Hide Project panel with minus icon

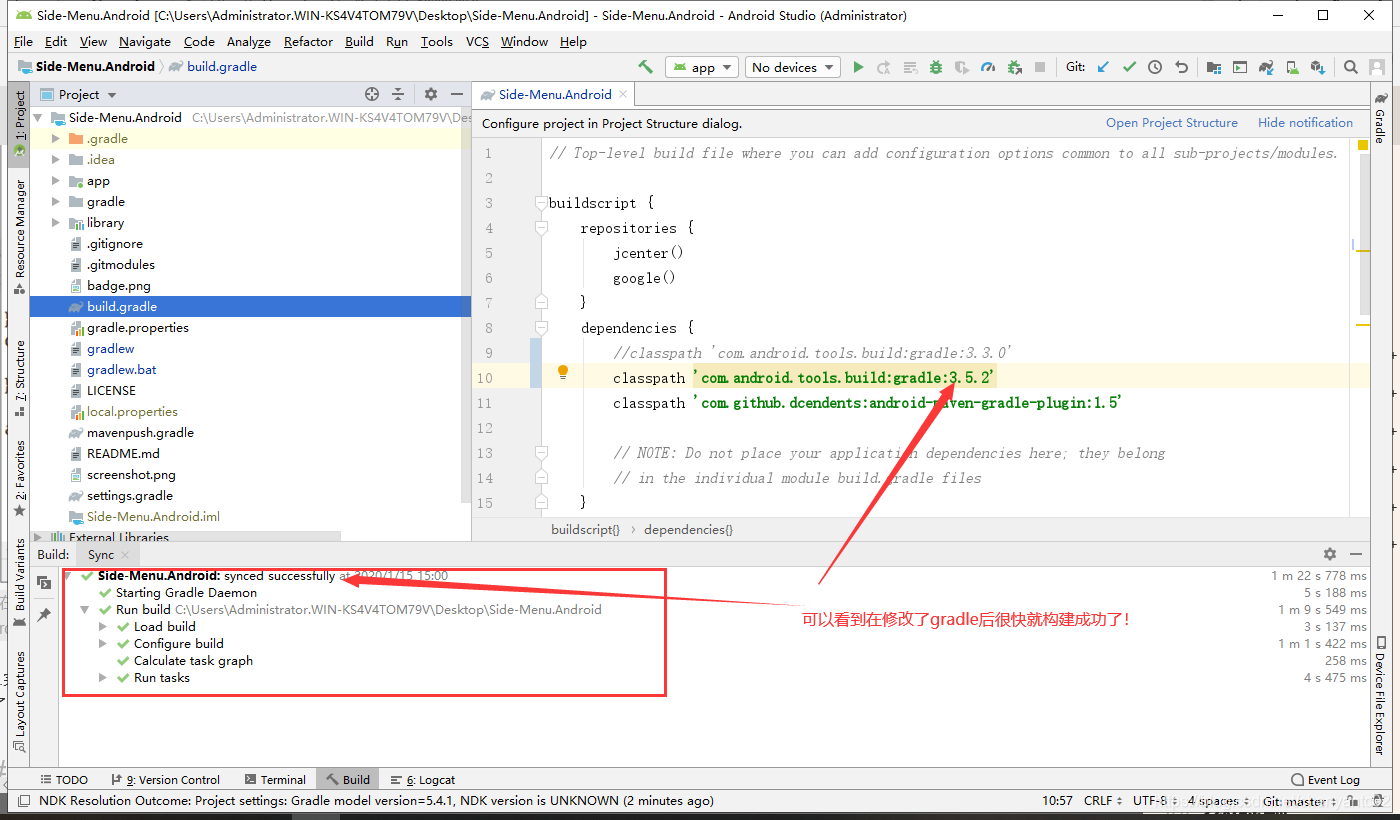coord(455,94)
